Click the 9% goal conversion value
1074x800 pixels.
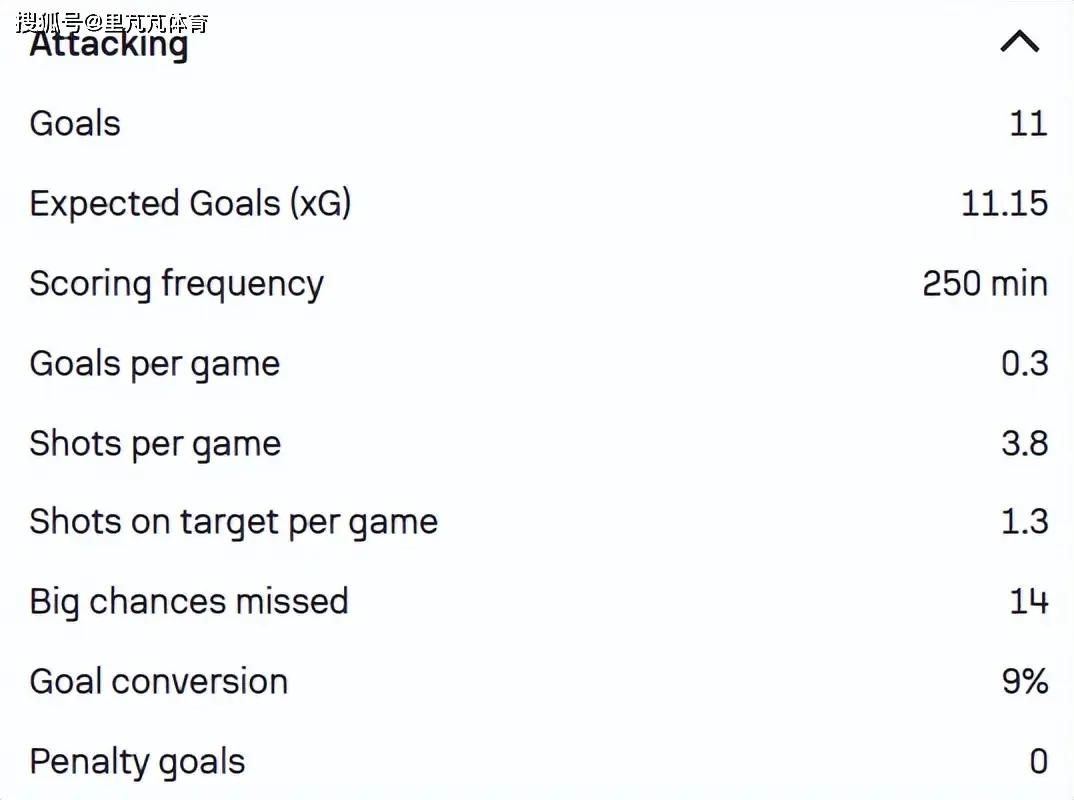pos(1025,682)
